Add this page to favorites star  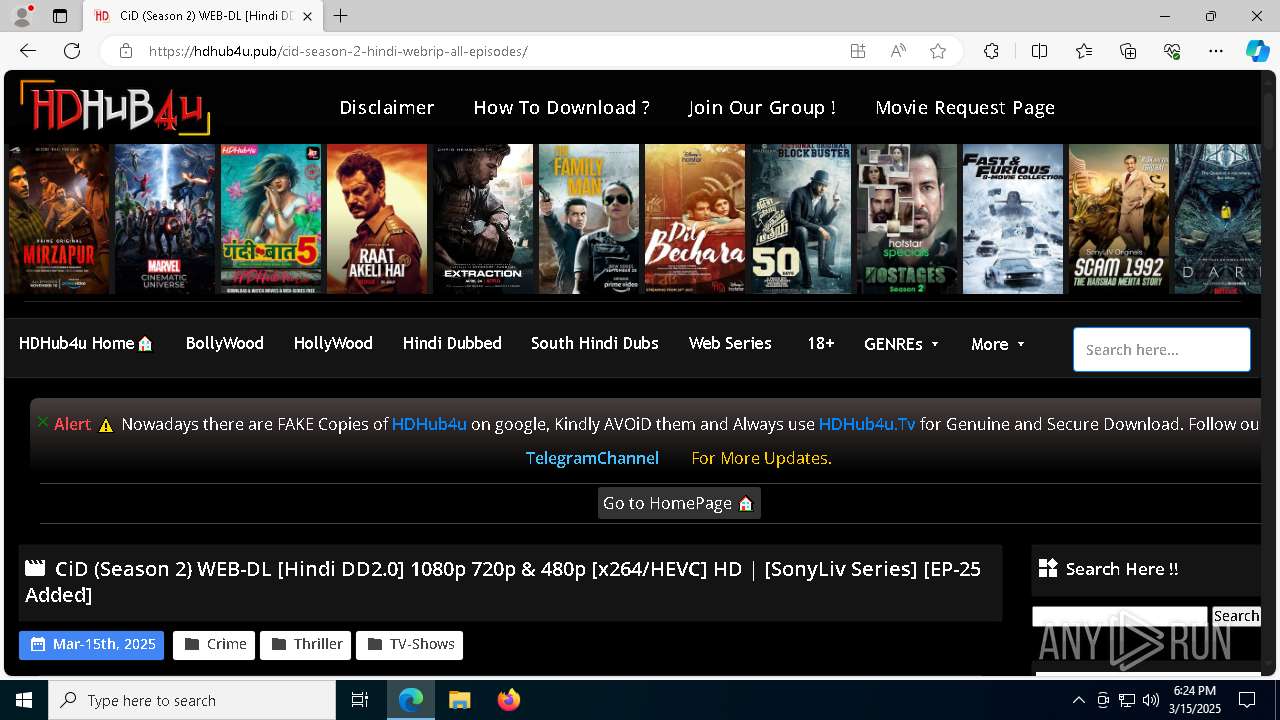[938, 51]
